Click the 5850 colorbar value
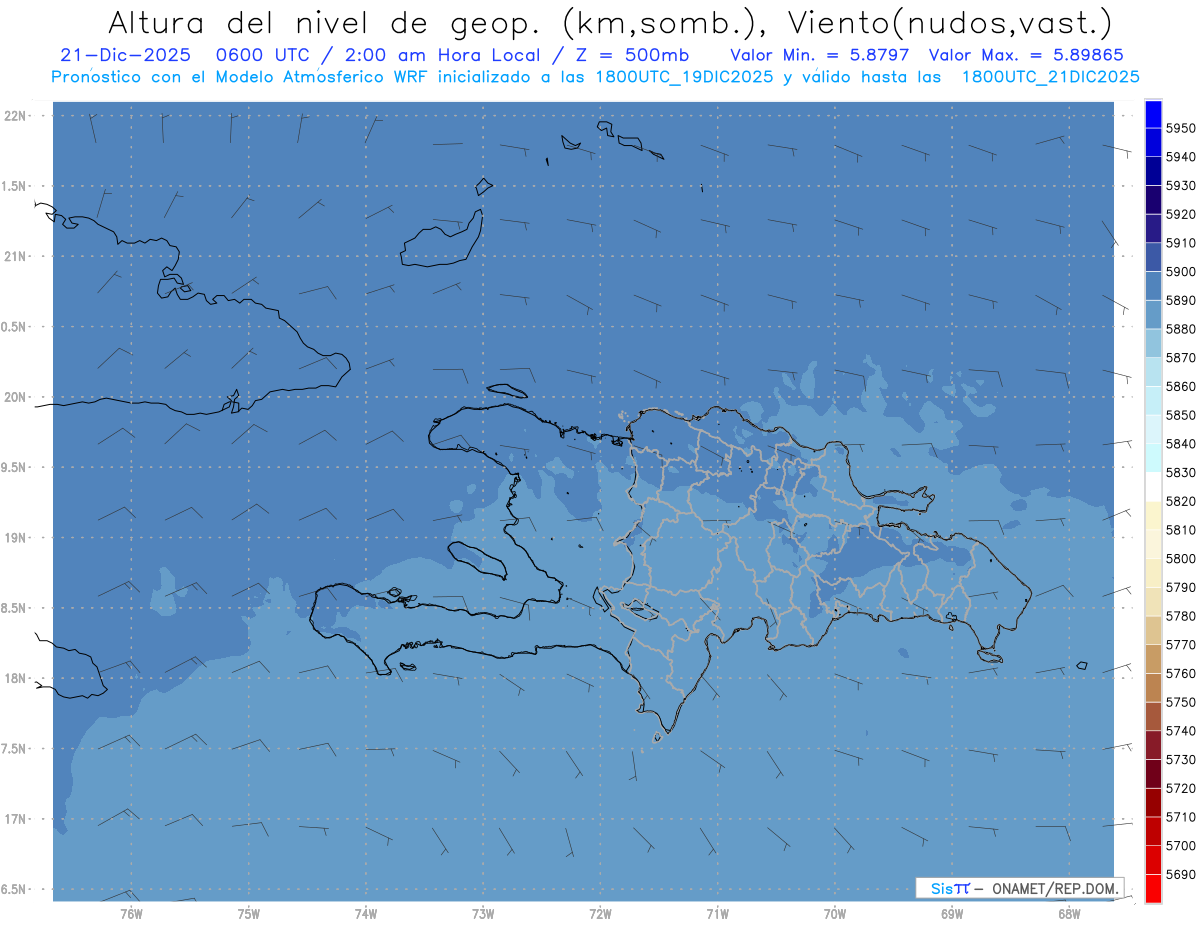Screen dimensions: 1200x927 click(1180, 415)
